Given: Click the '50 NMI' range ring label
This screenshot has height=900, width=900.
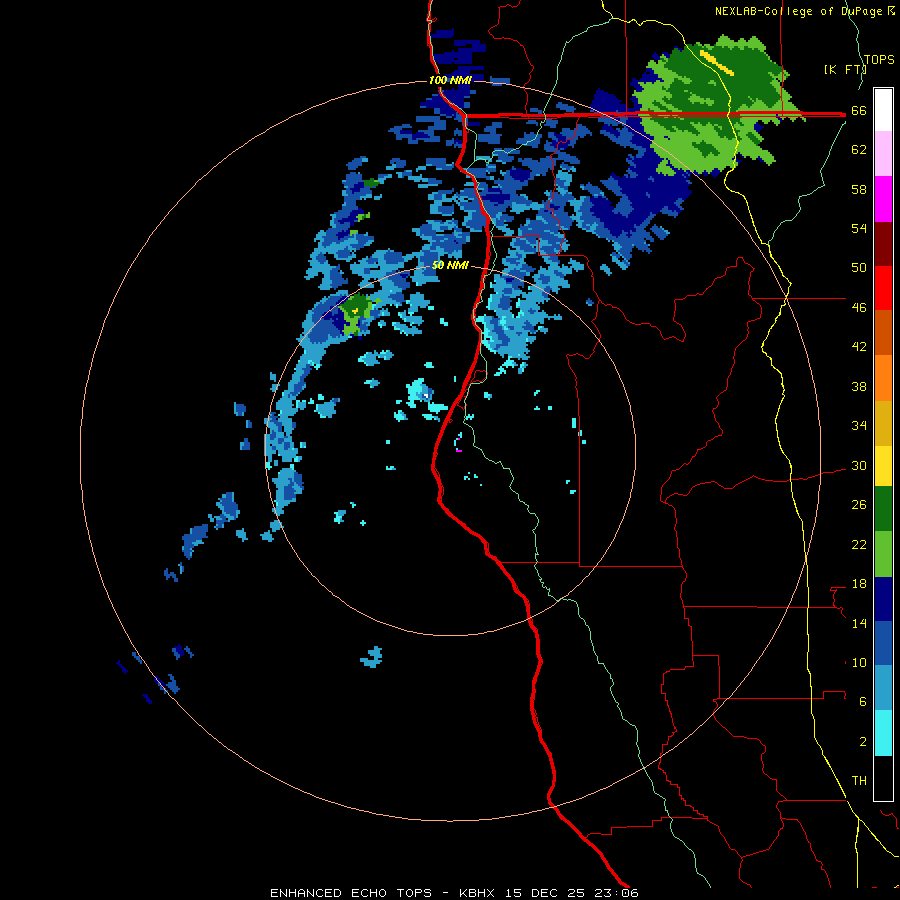Looking at the screenshot, I should click(450, 265).
